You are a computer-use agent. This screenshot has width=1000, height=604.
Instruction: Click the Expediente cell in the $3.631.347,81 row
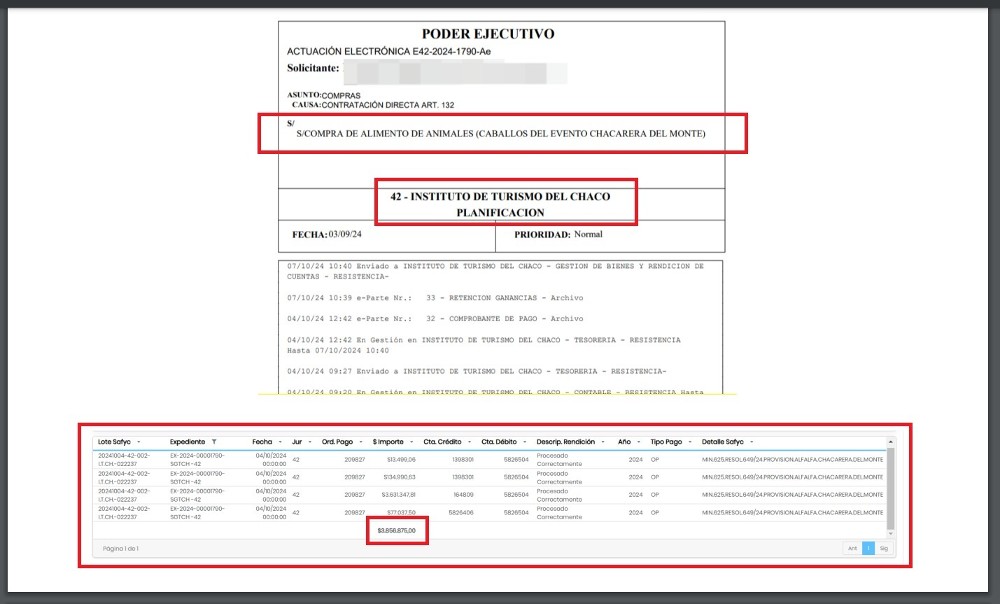click(x=197, y=495)
